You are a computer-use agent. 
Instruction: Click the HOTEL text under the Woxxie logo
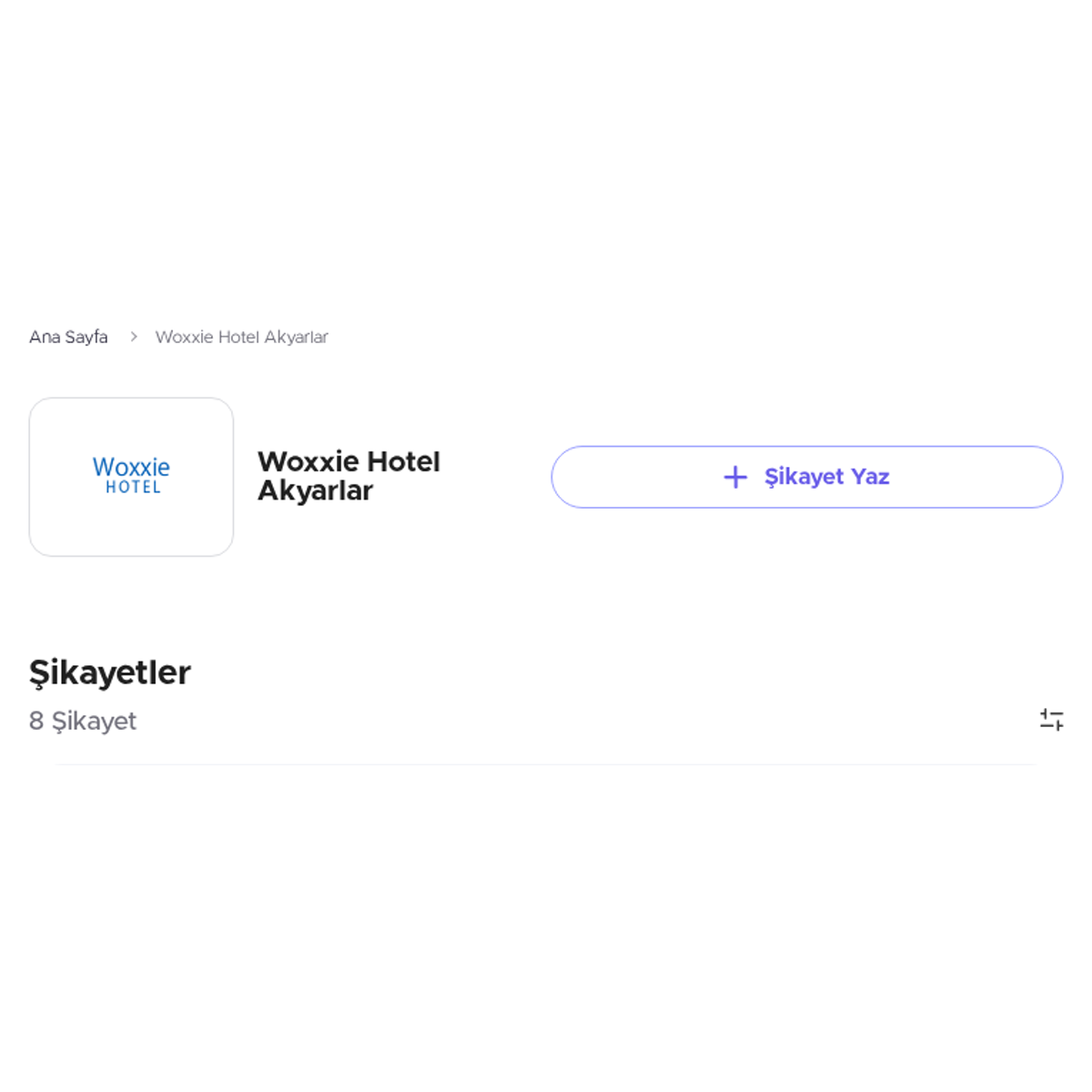click(133, 488)
